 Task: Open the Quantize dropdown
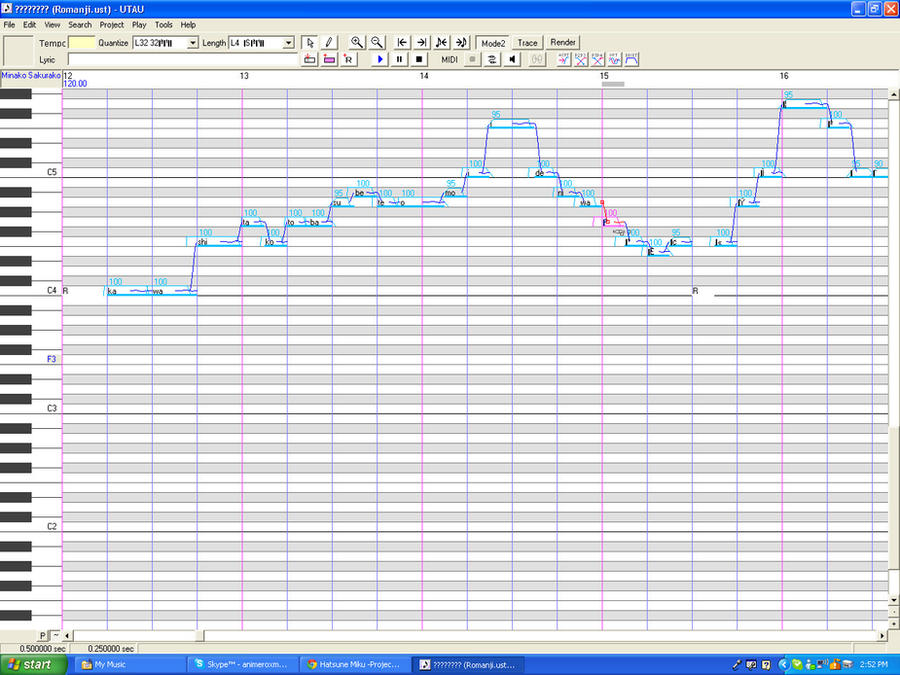click(193, 43)
